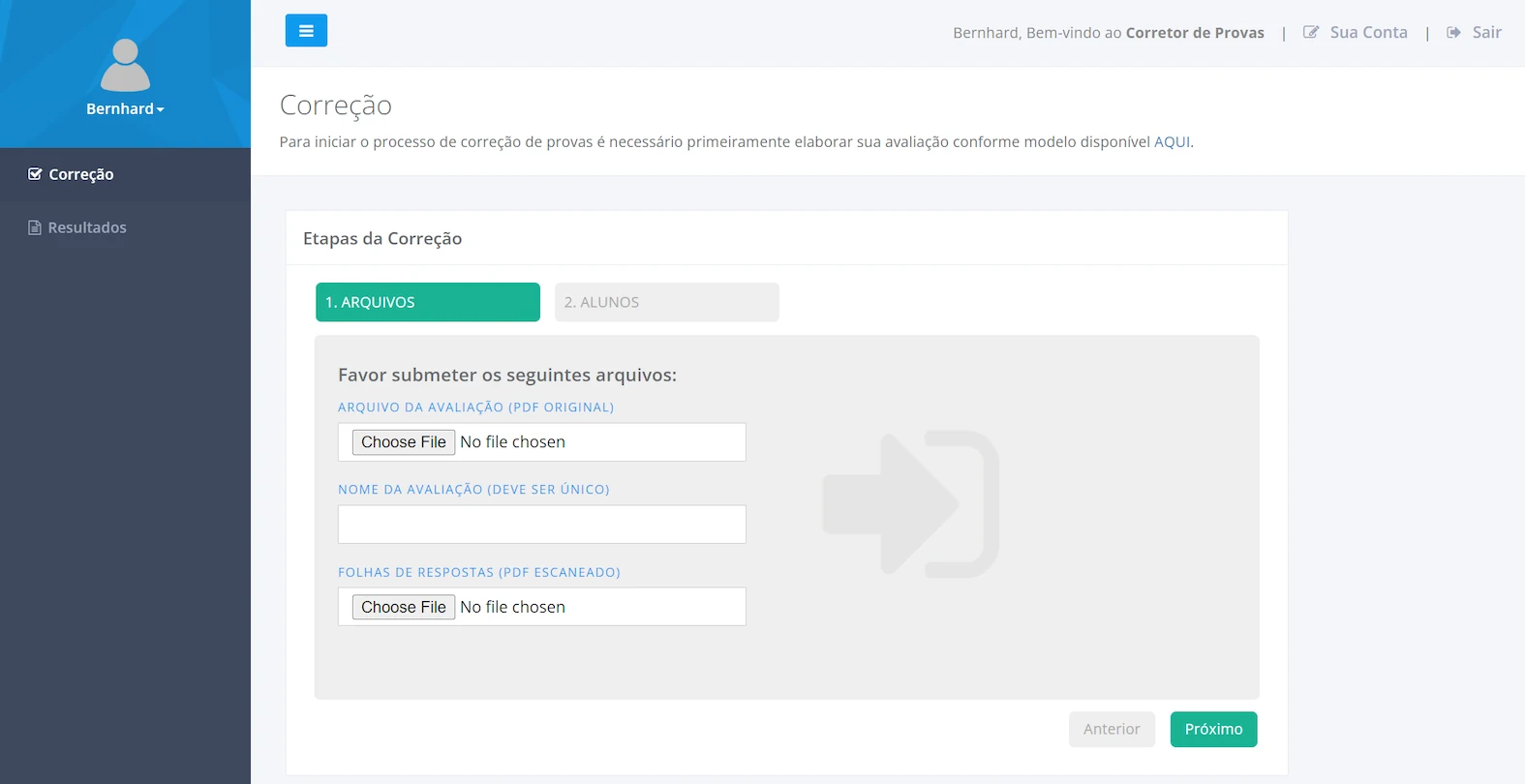This screenshot has height=784, width=1525.
Task: Click the document icon beside Resultados
Action: [35, 227]
